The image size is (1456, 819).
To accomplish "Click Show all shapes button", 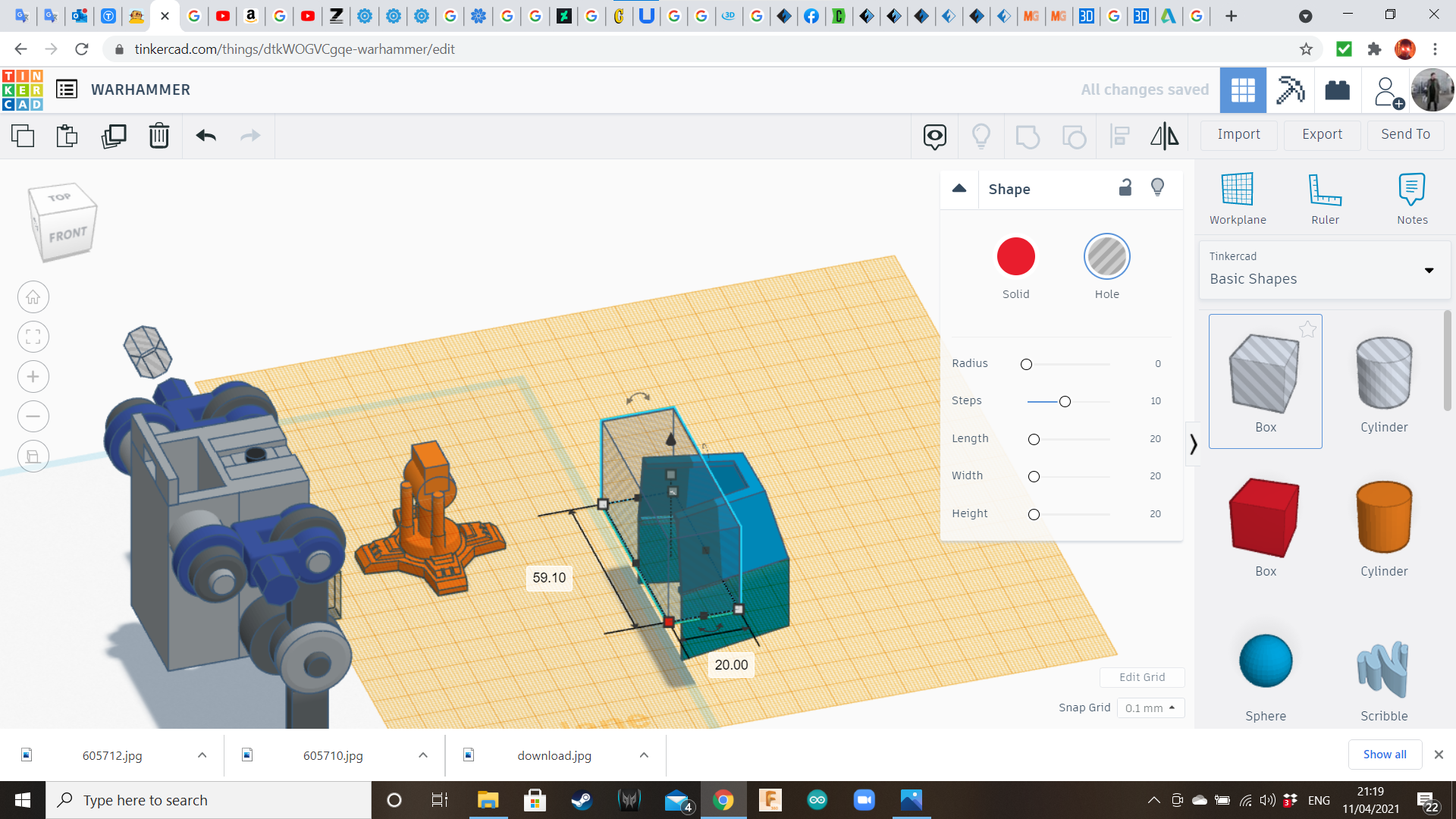I will (x=1384, y=754).
